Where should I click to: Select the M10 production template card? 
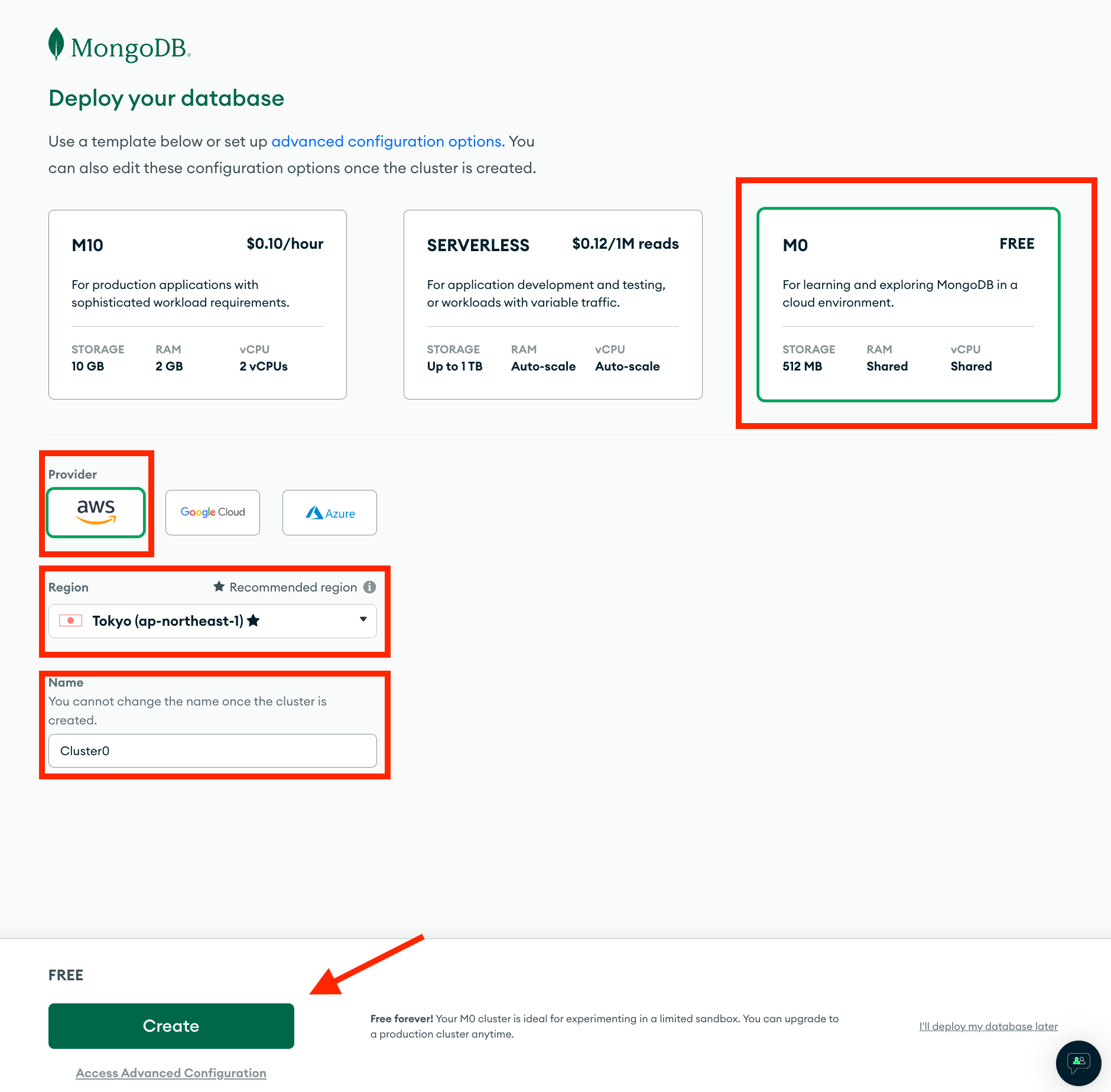(197, 304)
